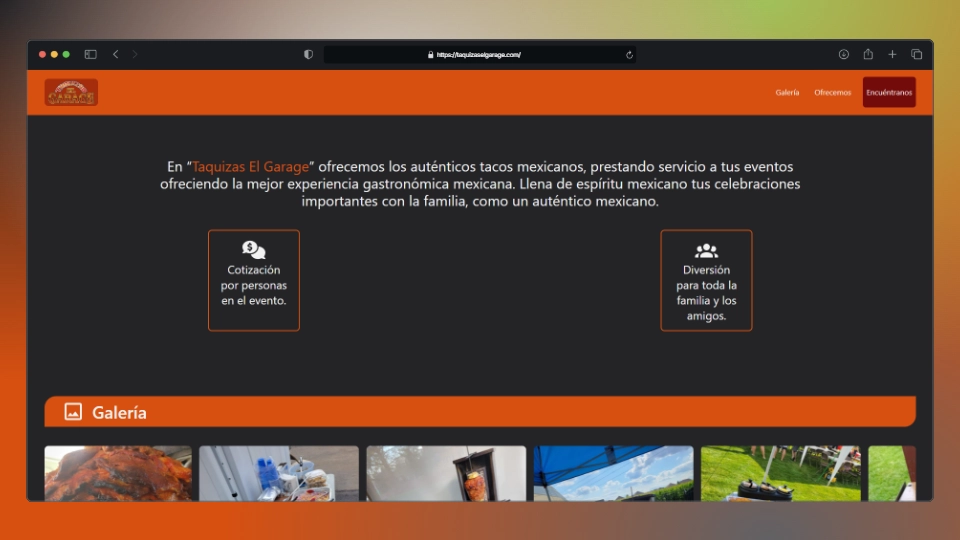Click the Taquizas El Garage orange text
The width and height of the screenshot is (960, 540).
[250, 167]
